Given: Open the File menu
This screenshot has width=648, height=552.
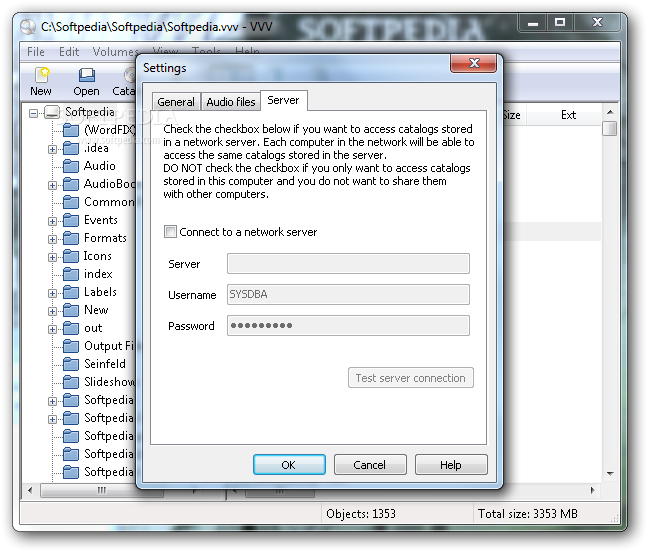Looking at the screenshot, I should (36, 52).
